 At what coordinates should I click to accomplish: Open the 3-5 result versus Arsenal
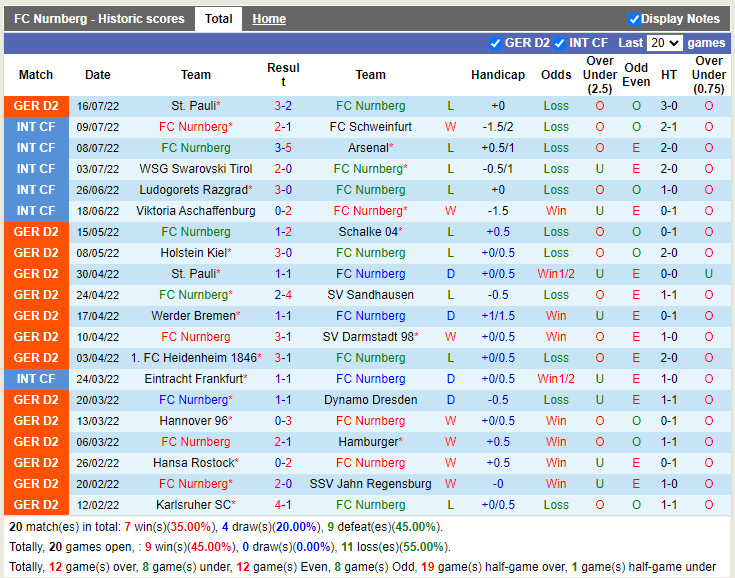pos(283,148)
